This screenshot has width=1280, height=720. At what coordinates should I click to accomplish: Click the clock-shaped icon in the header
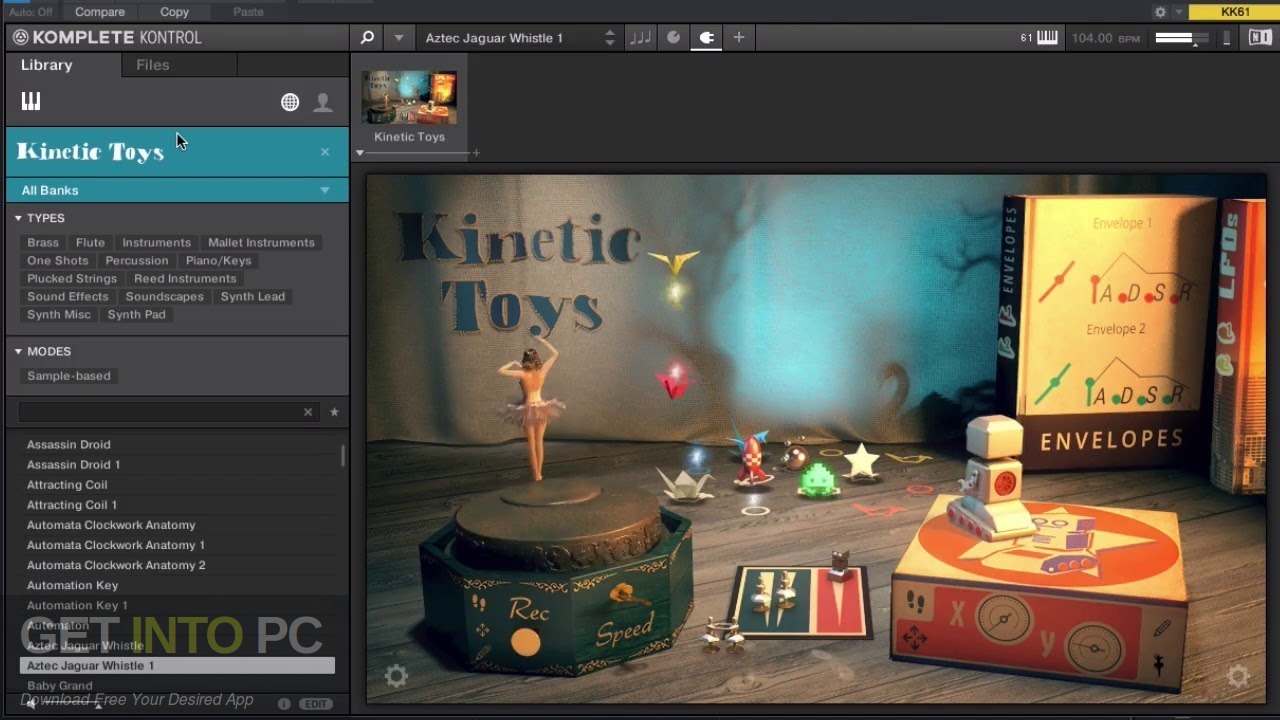pos(674,38)
